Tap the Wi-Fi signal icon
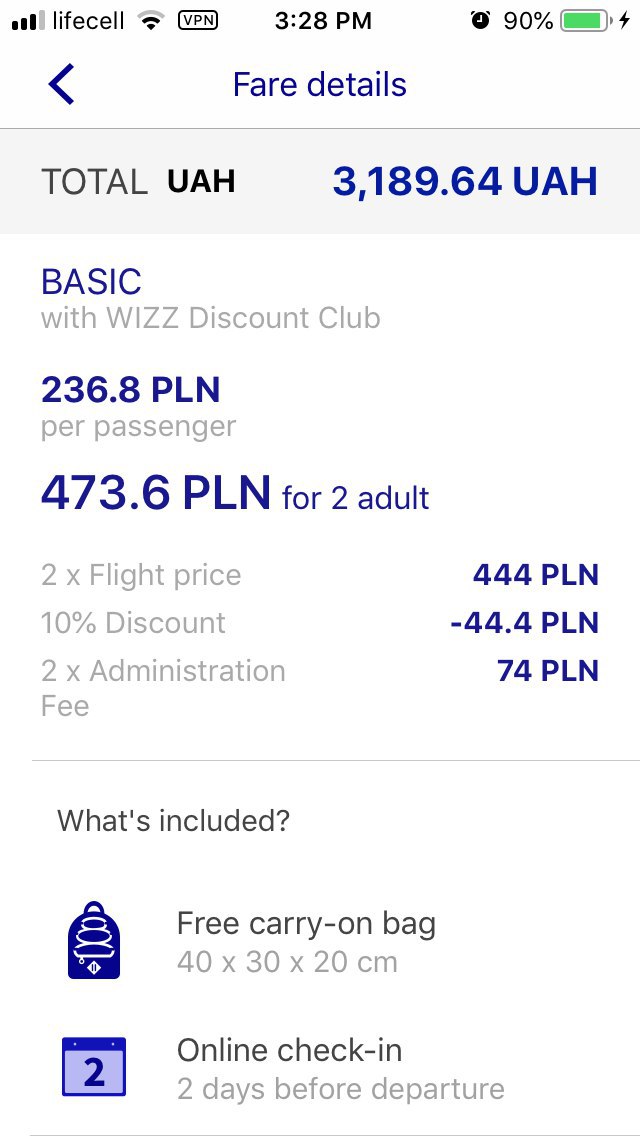Image resolution: width=640 pixels, height=1136 pixels. pyautogui.click(x=151, y=21)
